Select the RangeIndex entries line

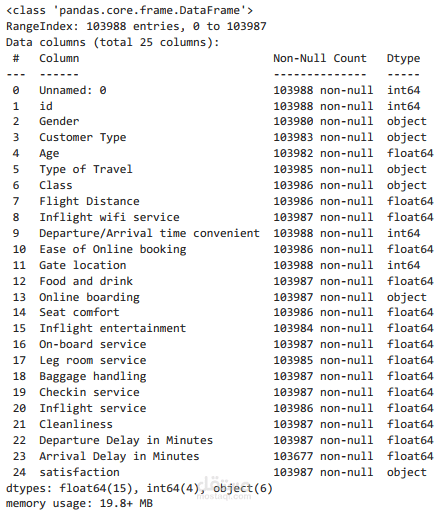[136, 26]
